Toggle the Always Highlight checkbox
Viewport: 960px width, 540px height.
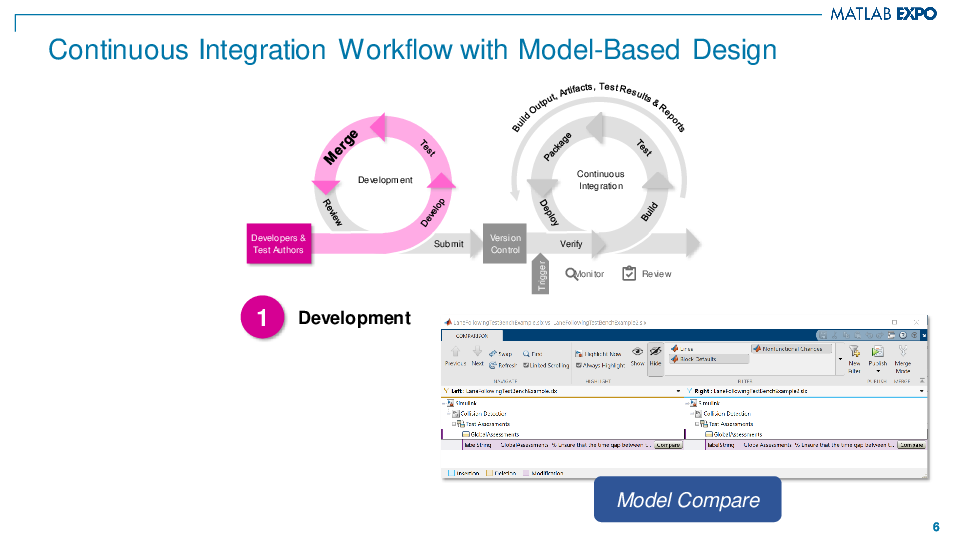pos(579,366)
